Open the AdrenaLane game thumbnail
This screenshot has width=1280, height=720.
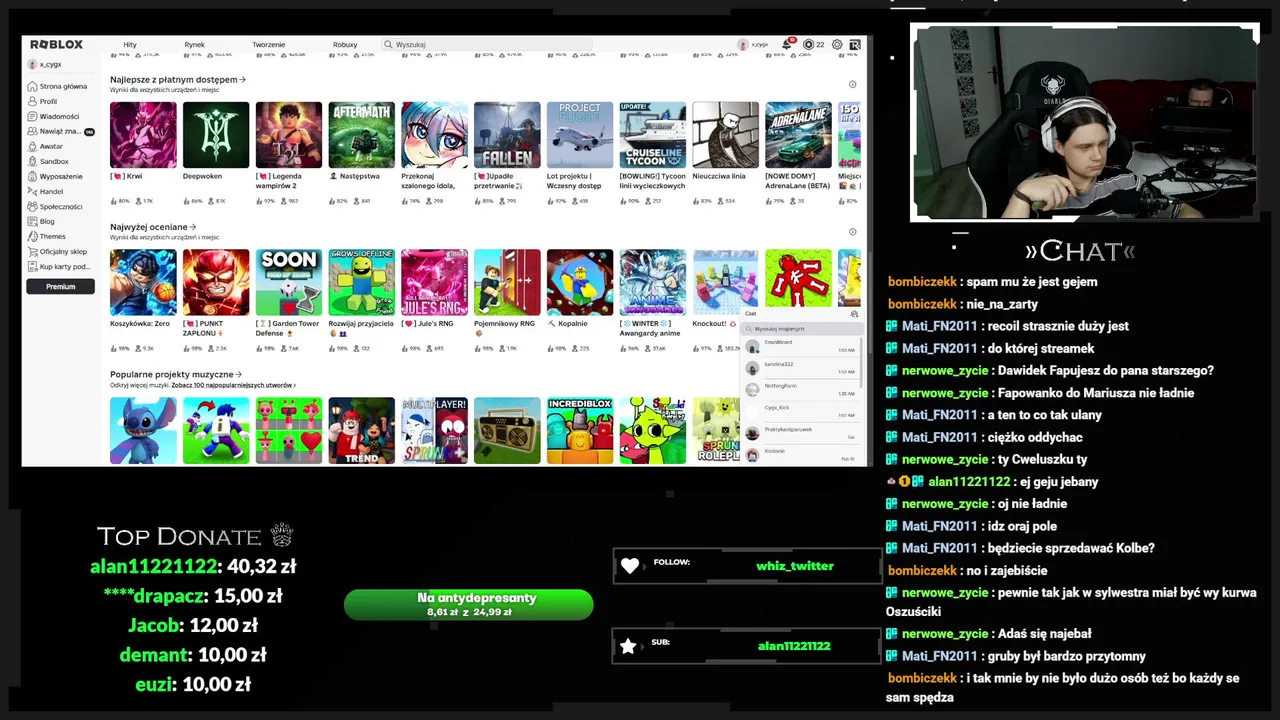point(799,135)
